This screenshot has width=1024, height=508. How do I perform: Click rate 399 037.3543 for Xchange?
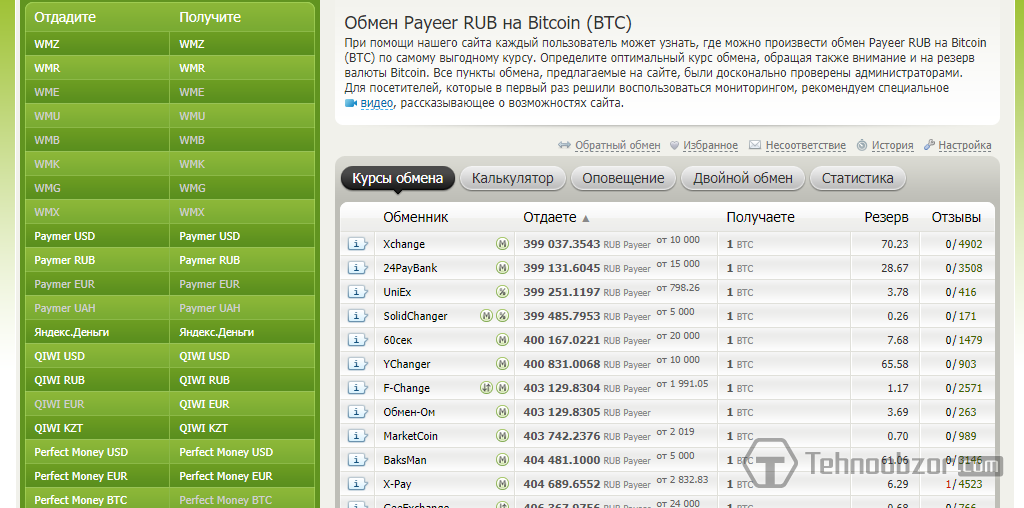[x=562, y=244]
